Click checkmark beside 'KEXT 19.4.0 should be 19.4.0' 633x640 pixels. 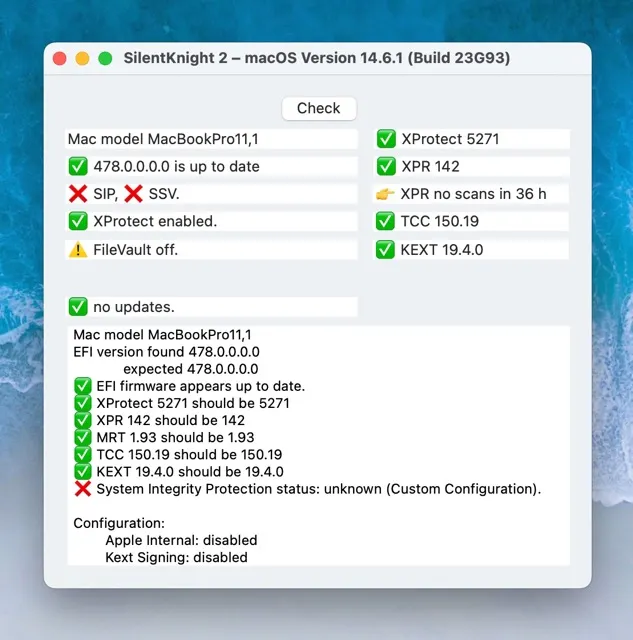click(83, 472)
